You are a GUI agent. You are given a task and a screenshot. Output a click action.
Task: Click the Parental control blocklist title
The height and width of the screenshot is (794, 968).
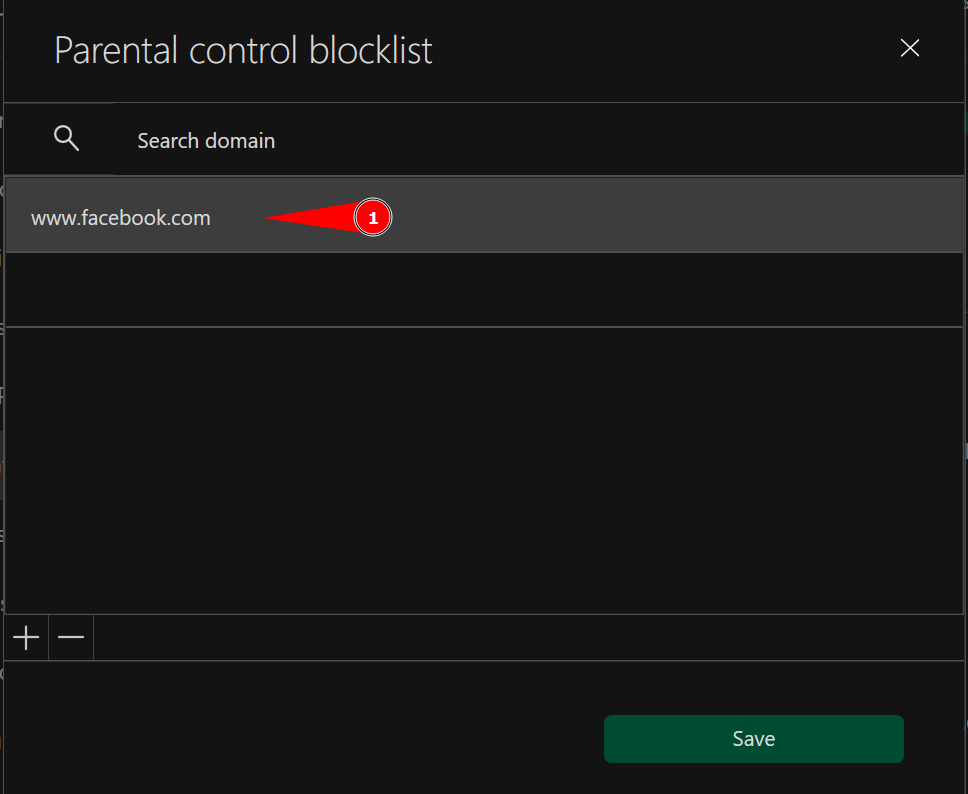(x=243, y=49)
